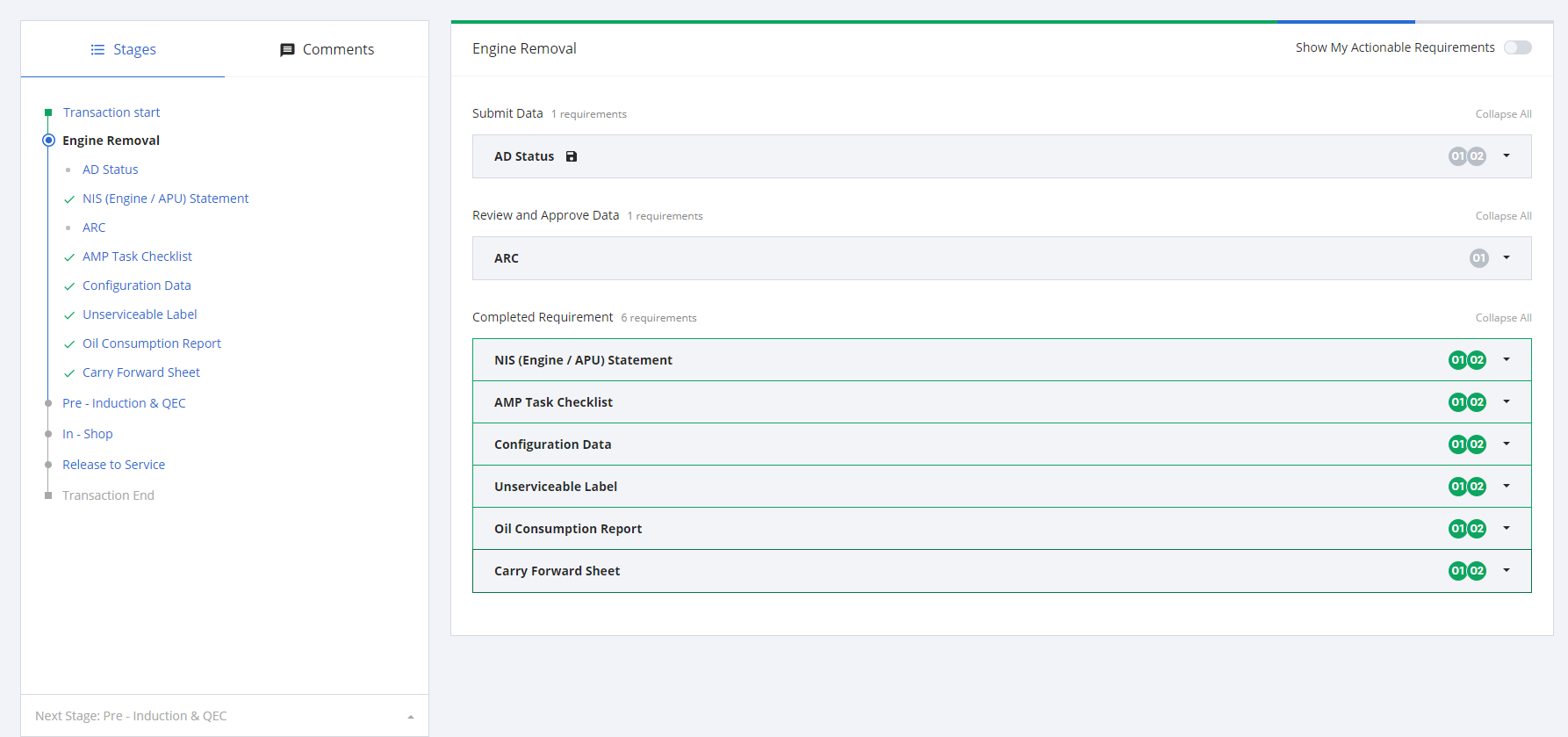Click the Engine Removal page heading
The height and width of the screenshot is (737, 1568).
[x=524, y=48]
